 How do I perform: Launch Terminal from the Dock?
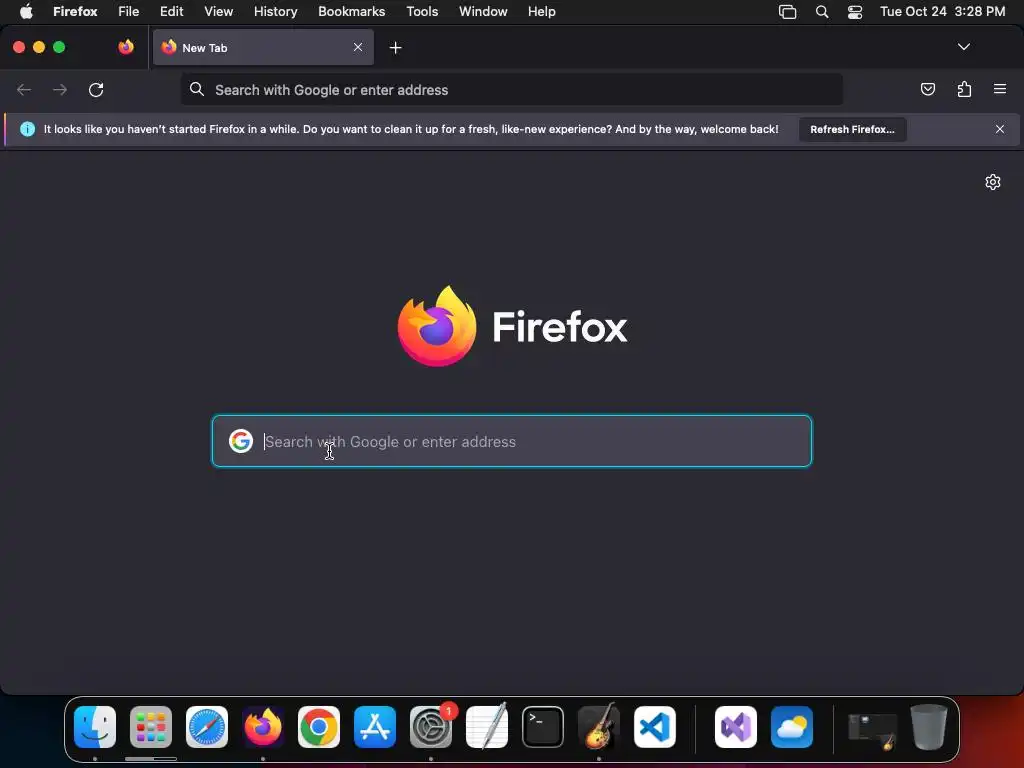click(x=543, y=727)
